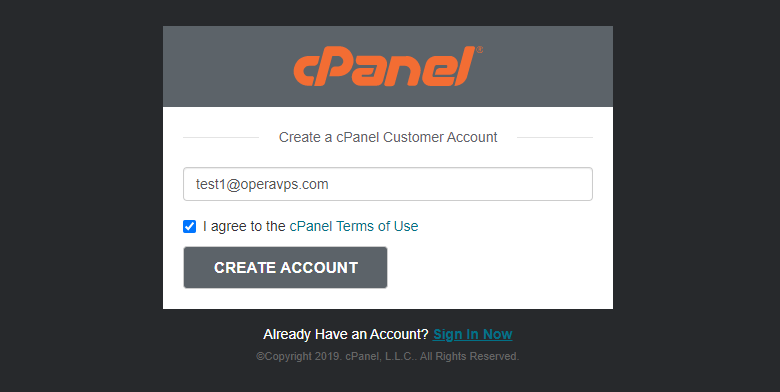The width and height of the screenshot is (780, 392).
Task: Click the "I agree to the" label text
Action: 244,226
